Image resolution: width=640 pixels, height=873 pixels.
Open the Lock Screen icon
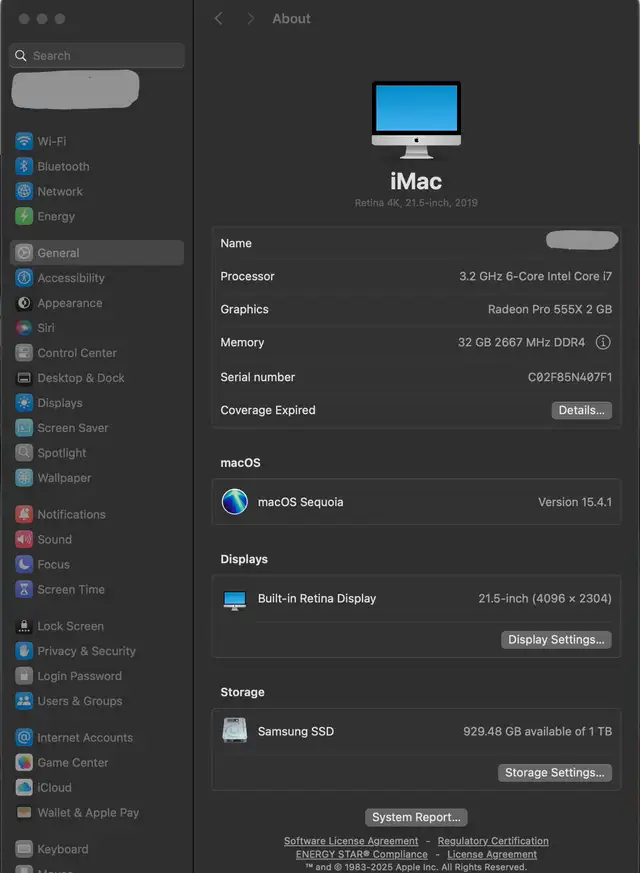click(x=24, y=626)
